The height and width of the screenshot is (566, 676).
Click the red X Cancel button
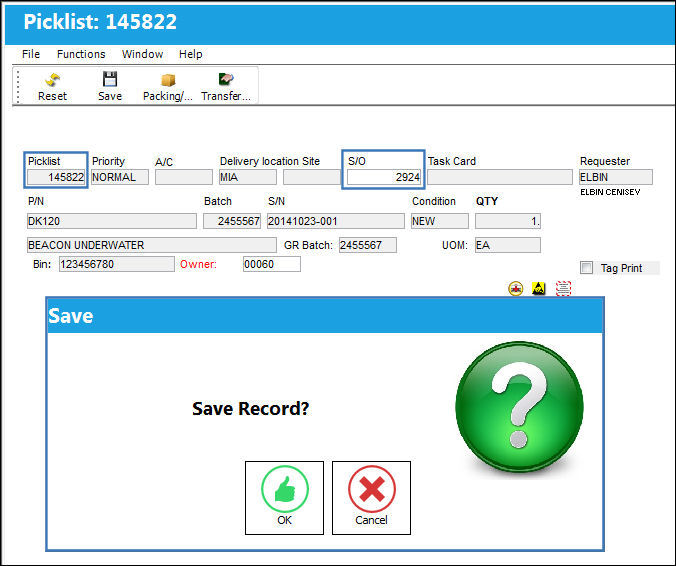[371, 498]
